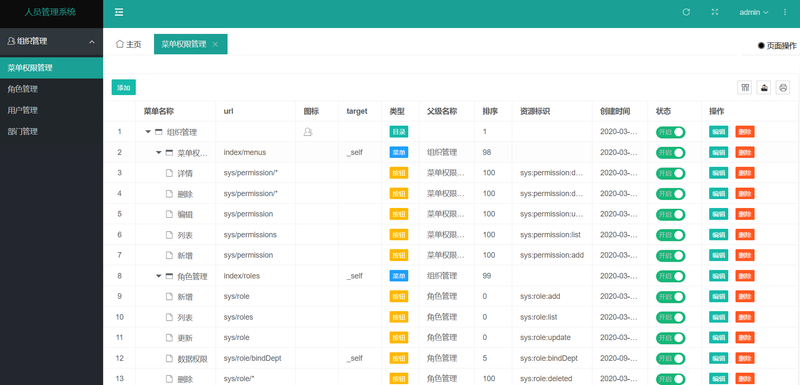This screenshot has width=800, height=385.
Task: Click 编辑 for row 1 组织管理
Action: coord(718,132)
